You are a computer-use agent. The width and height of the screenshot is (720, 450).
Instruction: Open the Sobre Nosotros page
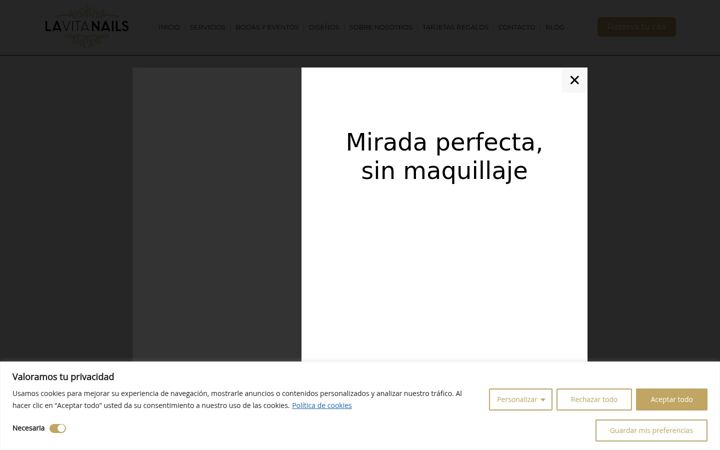click(x=381, y=28)
